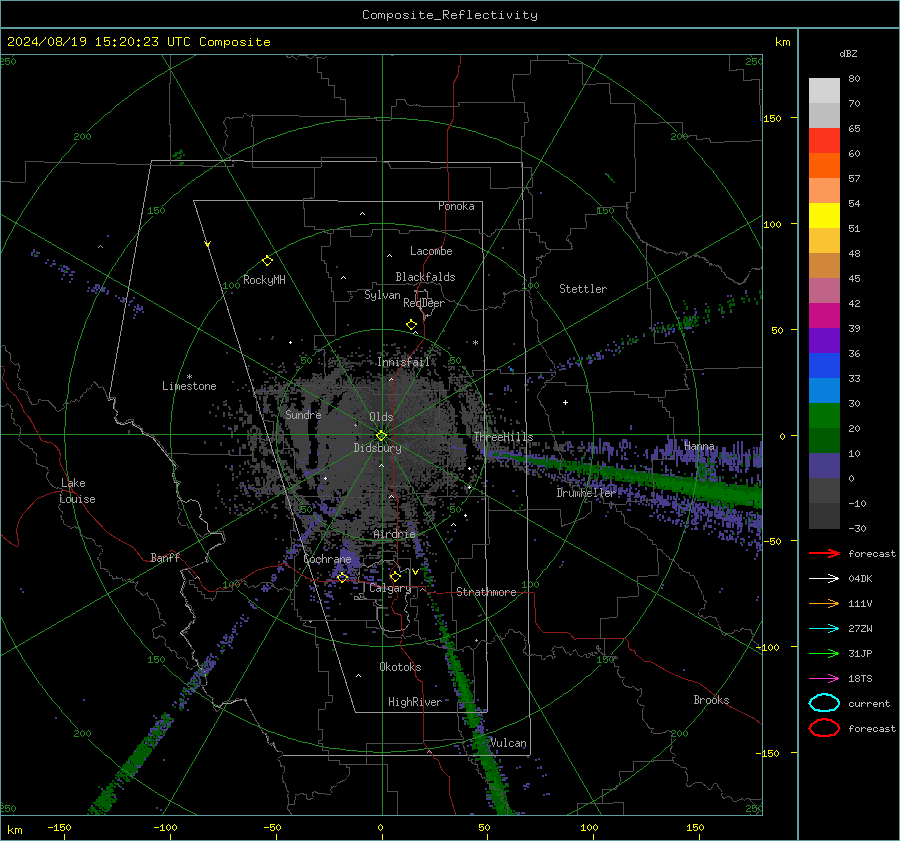Pick the royal blue dBZ legend swatch
Screen dimensions: 900x841
click(x=824, y=366)
